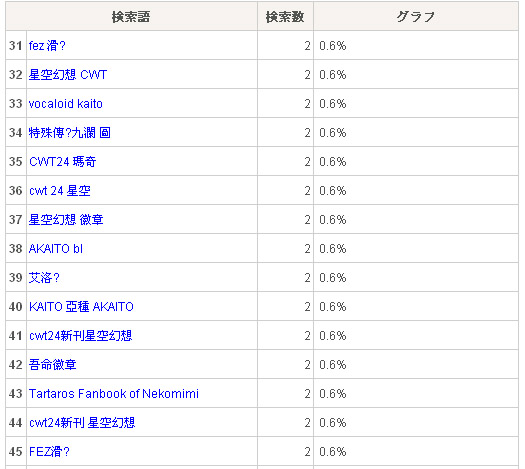Click the 0.6% graph cell for row 38

pyautogui.click(x=416, y=249)
